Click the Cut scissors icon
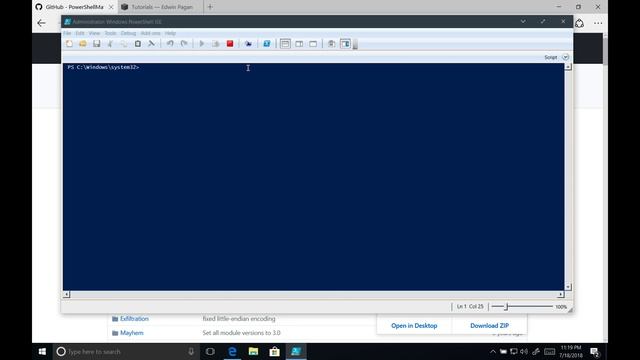 point(110,44)
